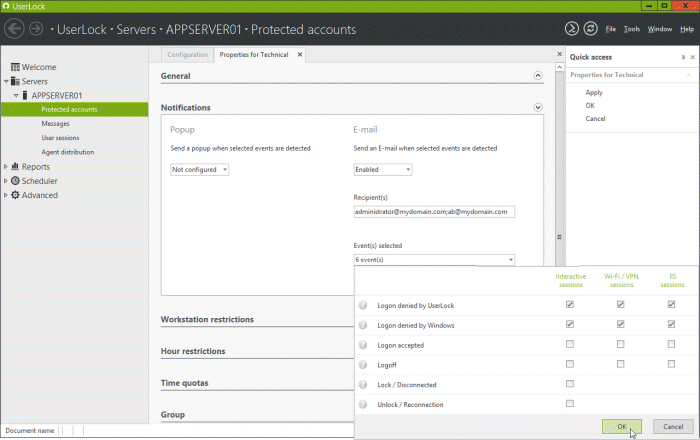Collapse the APPSERVER01 tree node
Screen dimensions: 700x440
click(x=16, y=95)
